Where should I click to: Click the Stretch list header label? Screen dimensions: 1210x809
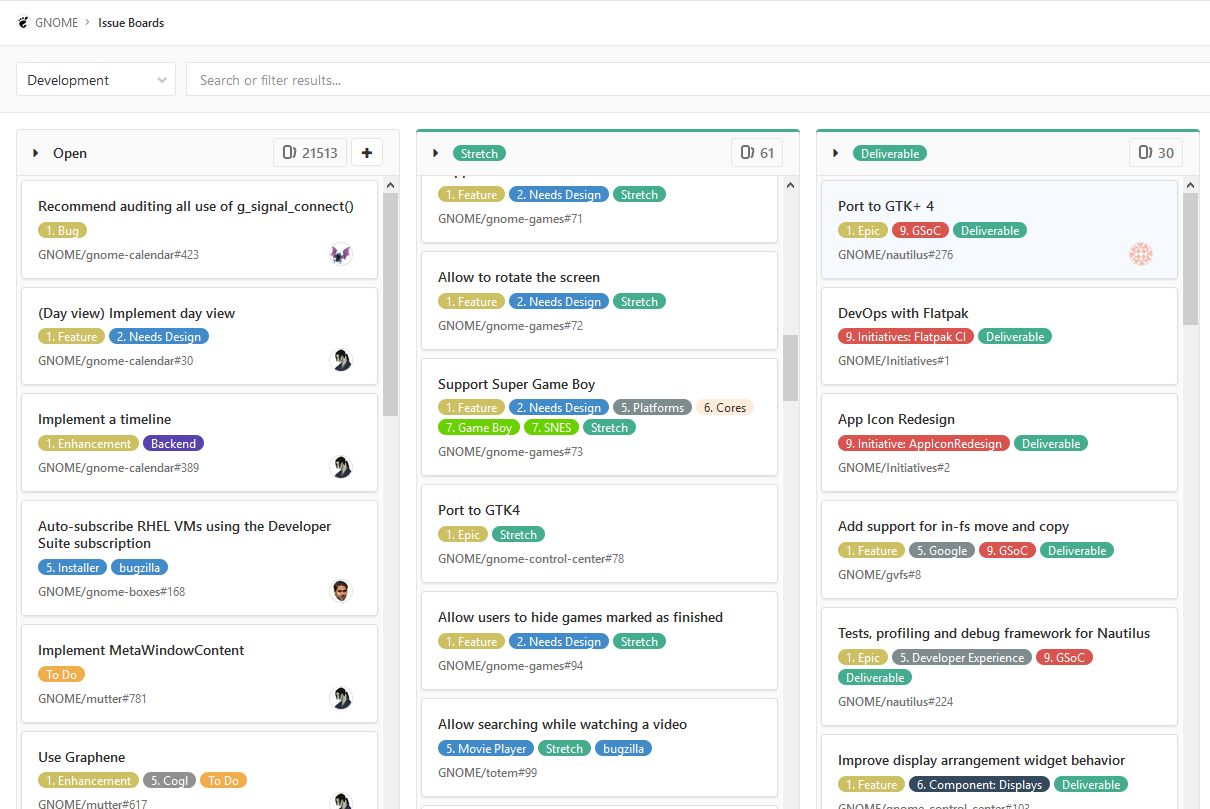pyautogui.click(x=479, y=153)
